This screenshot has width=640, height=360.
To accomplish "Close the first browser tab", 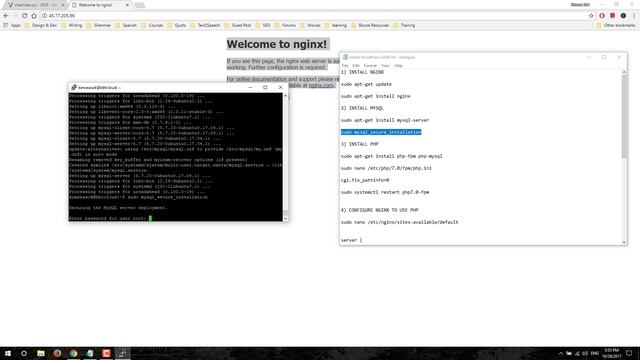I will pos(63,5).
